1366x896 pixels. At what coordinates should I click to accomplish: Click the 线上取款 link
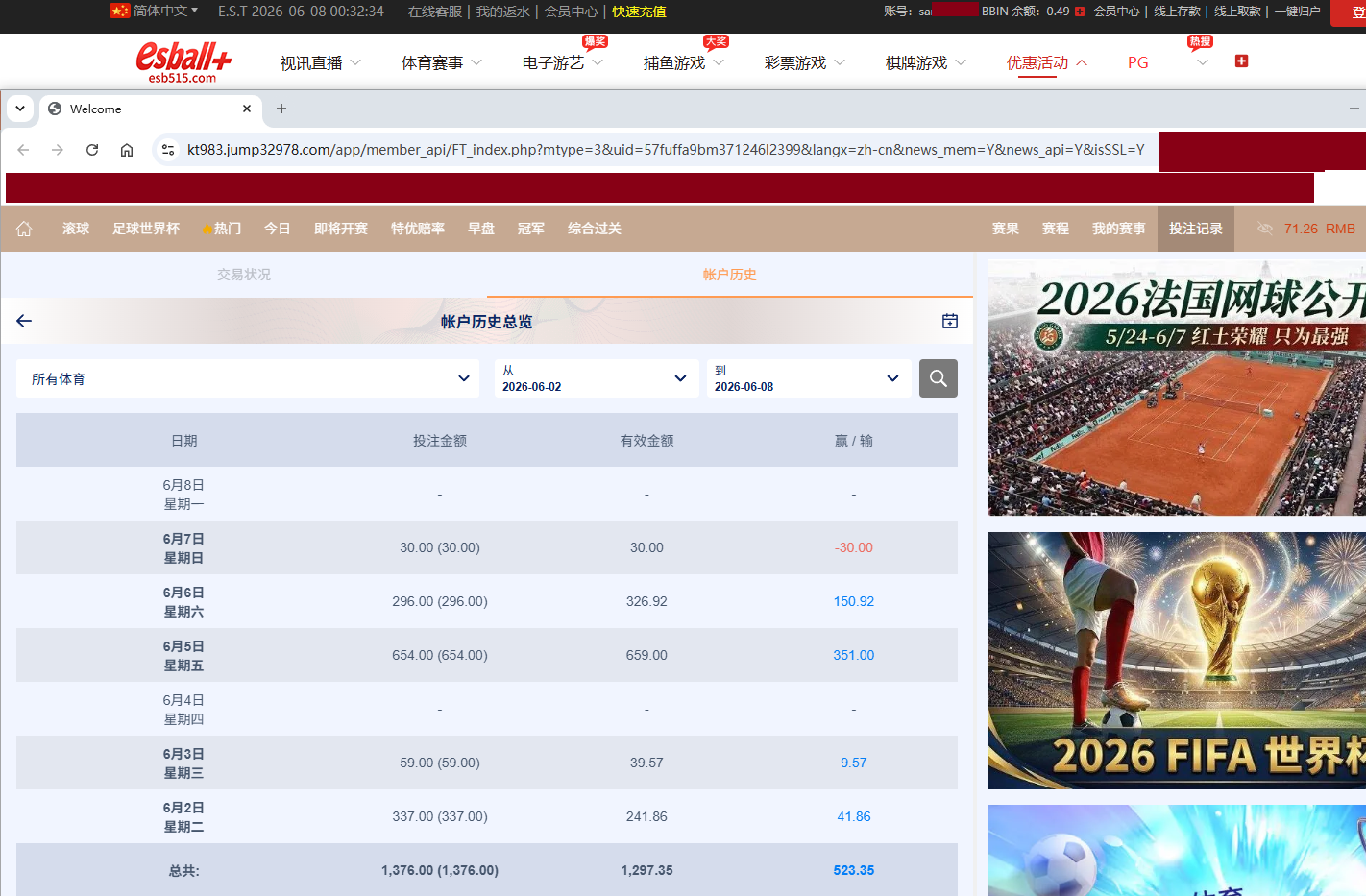pyautogui.click(x=1237, y=12)
